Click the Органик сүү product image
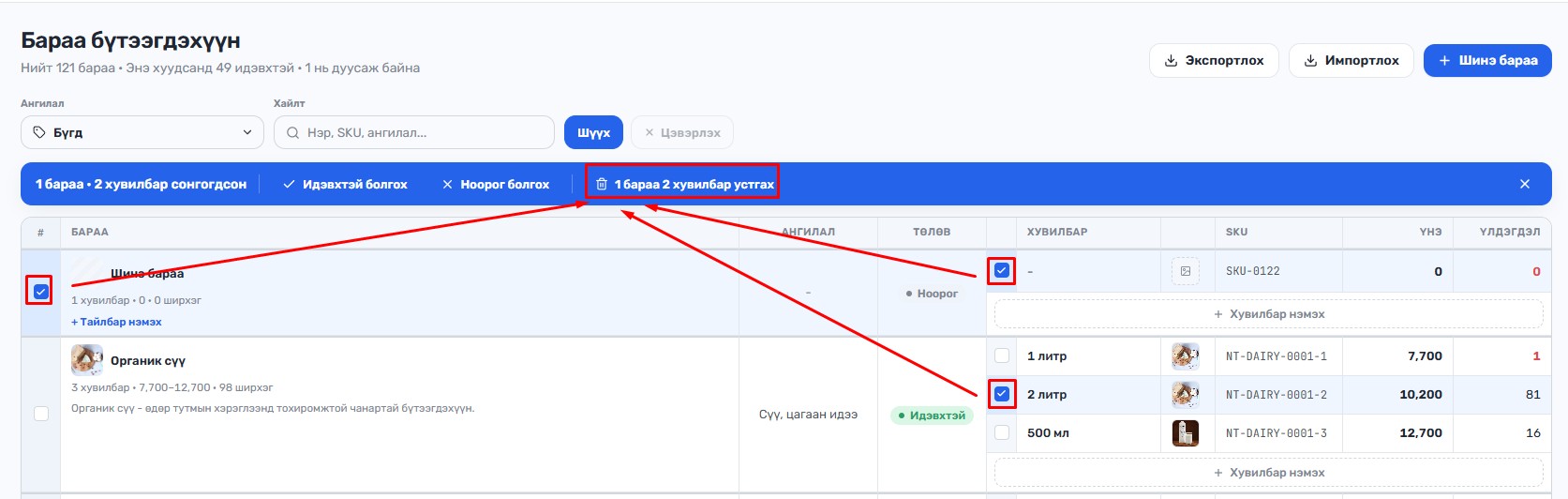The width and height of the screenshot is (1568, 499). (87, 360)
